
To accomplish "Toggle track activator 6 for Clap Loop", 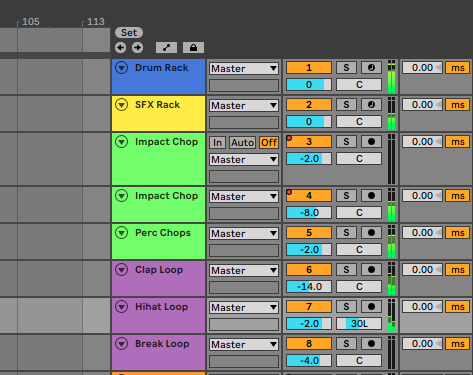I will 309,270.
